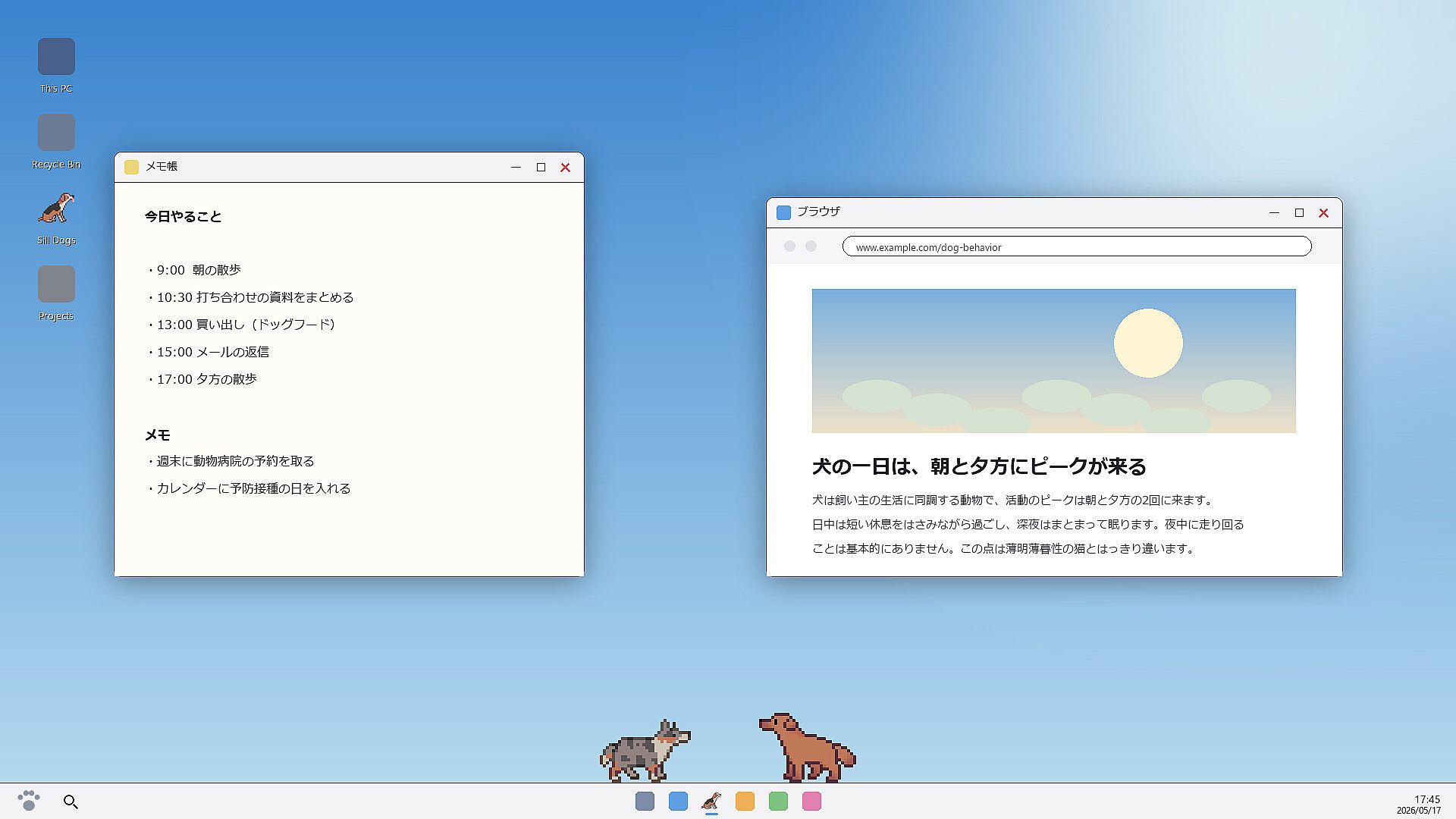Click the sunny sky article image
The height and width of the screenshot is (819, 1456).
tap(1054, 361)
